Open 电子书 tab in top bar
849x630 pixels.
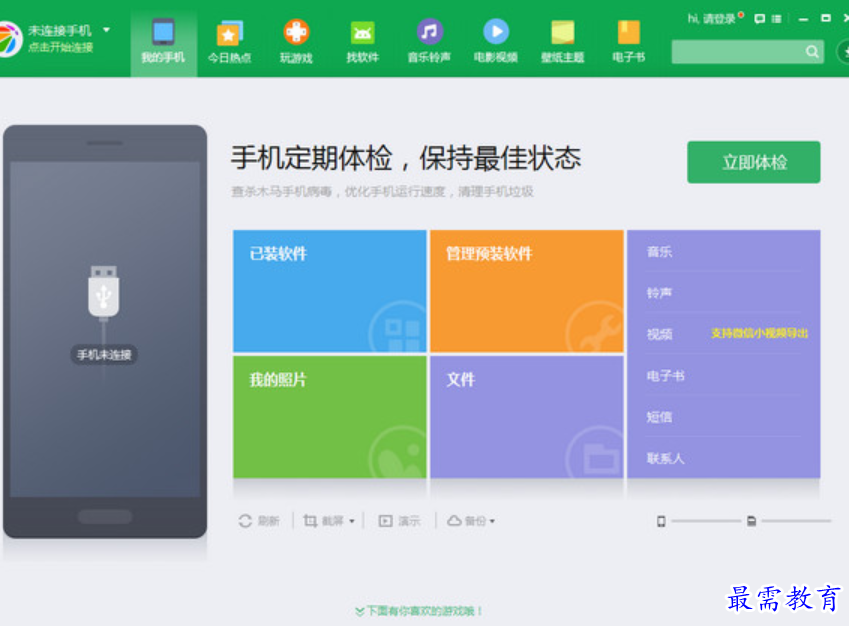(628, 42)
